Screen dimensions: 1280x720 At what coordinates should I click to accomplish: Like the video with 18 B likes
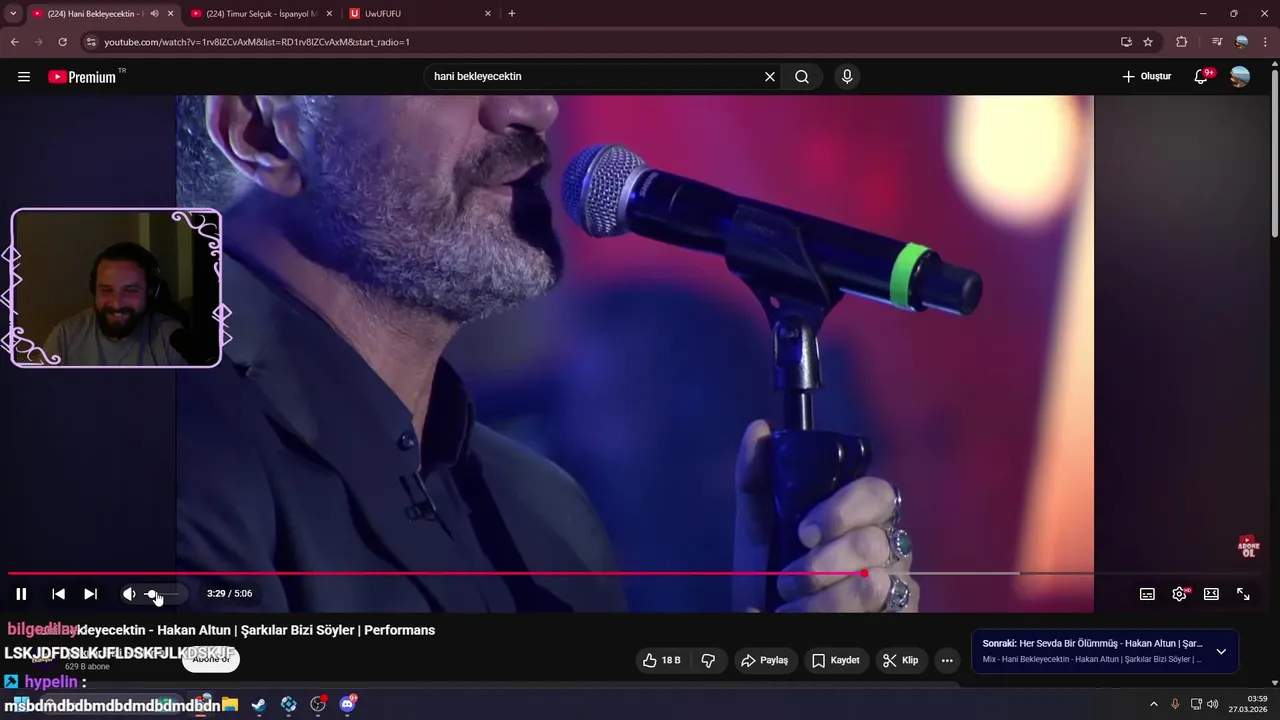tap(661, 660)
